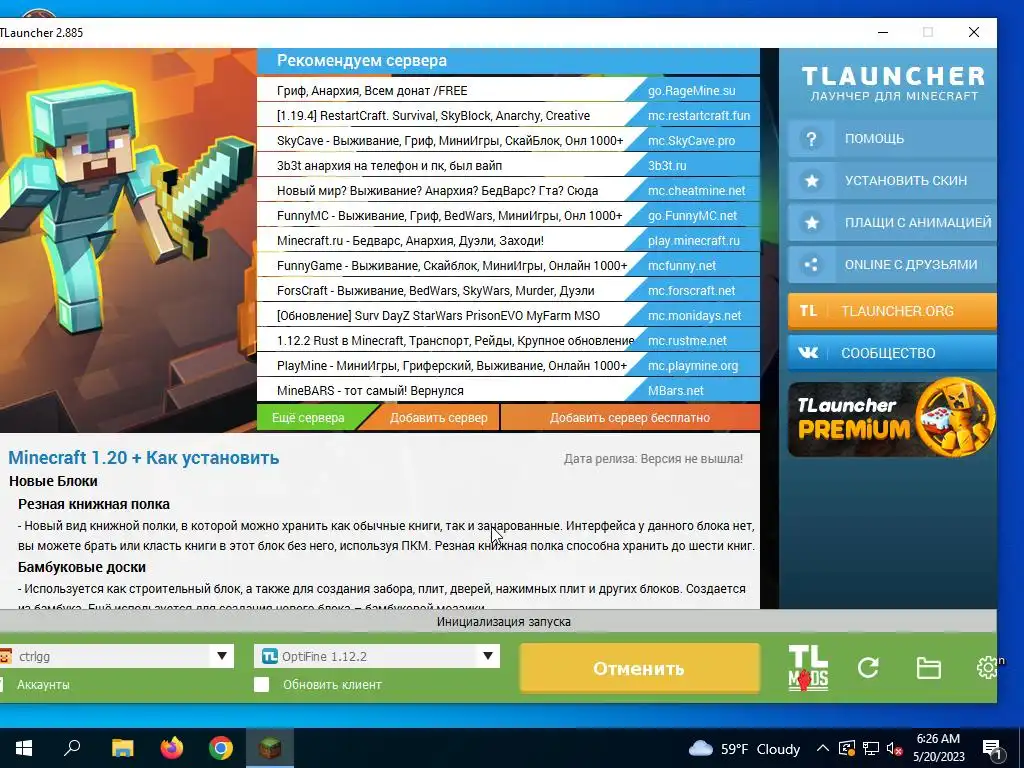Click the 'Бамбуковые доски' subheading
The width and height of the screenshot is (1024, 768).
[x=82, y=567]
